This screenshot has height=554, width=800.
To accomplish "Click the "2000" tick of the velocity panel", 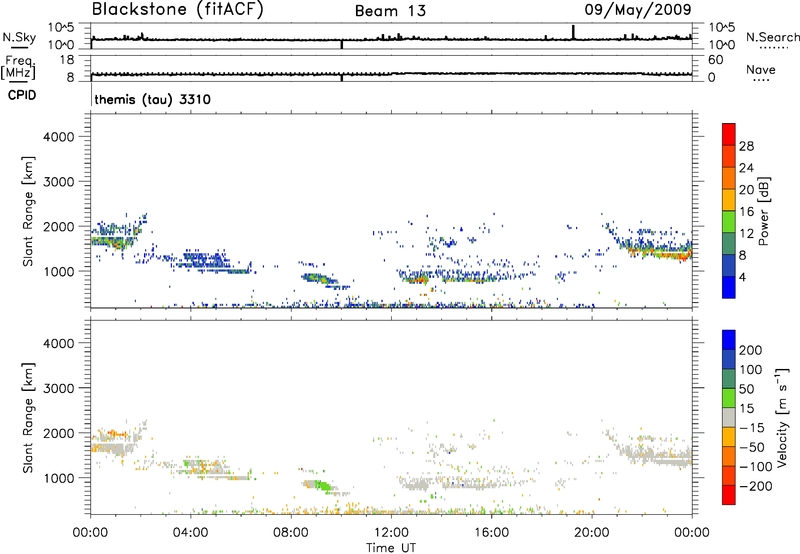I will 59,433.
